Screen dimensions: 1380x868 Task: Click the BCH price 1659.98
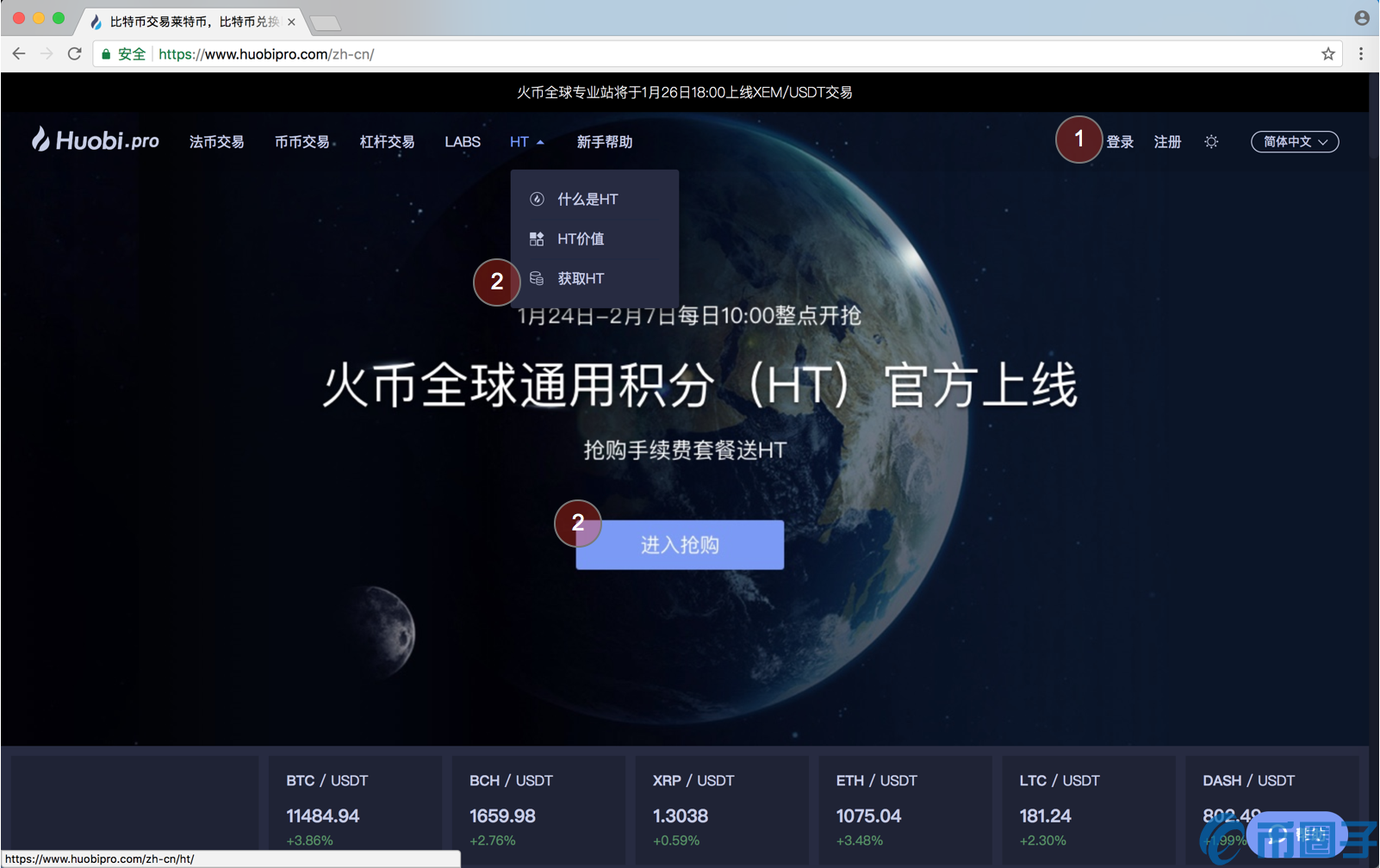pos(502,815)
